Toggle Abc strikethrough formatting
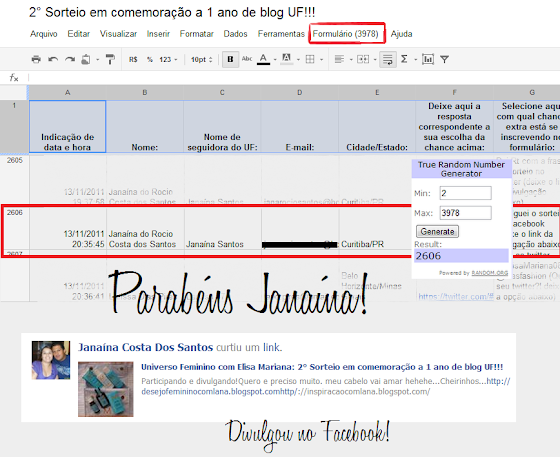This screenshot has width=560, height=457. [247, 59]
